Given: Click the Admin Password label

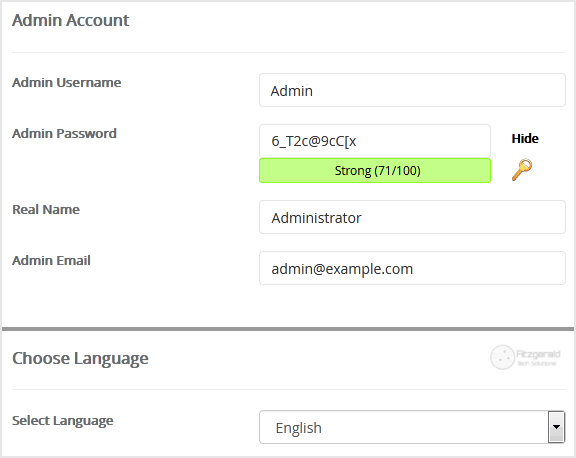Looking at the screenshot, I should tap(64, 133).
